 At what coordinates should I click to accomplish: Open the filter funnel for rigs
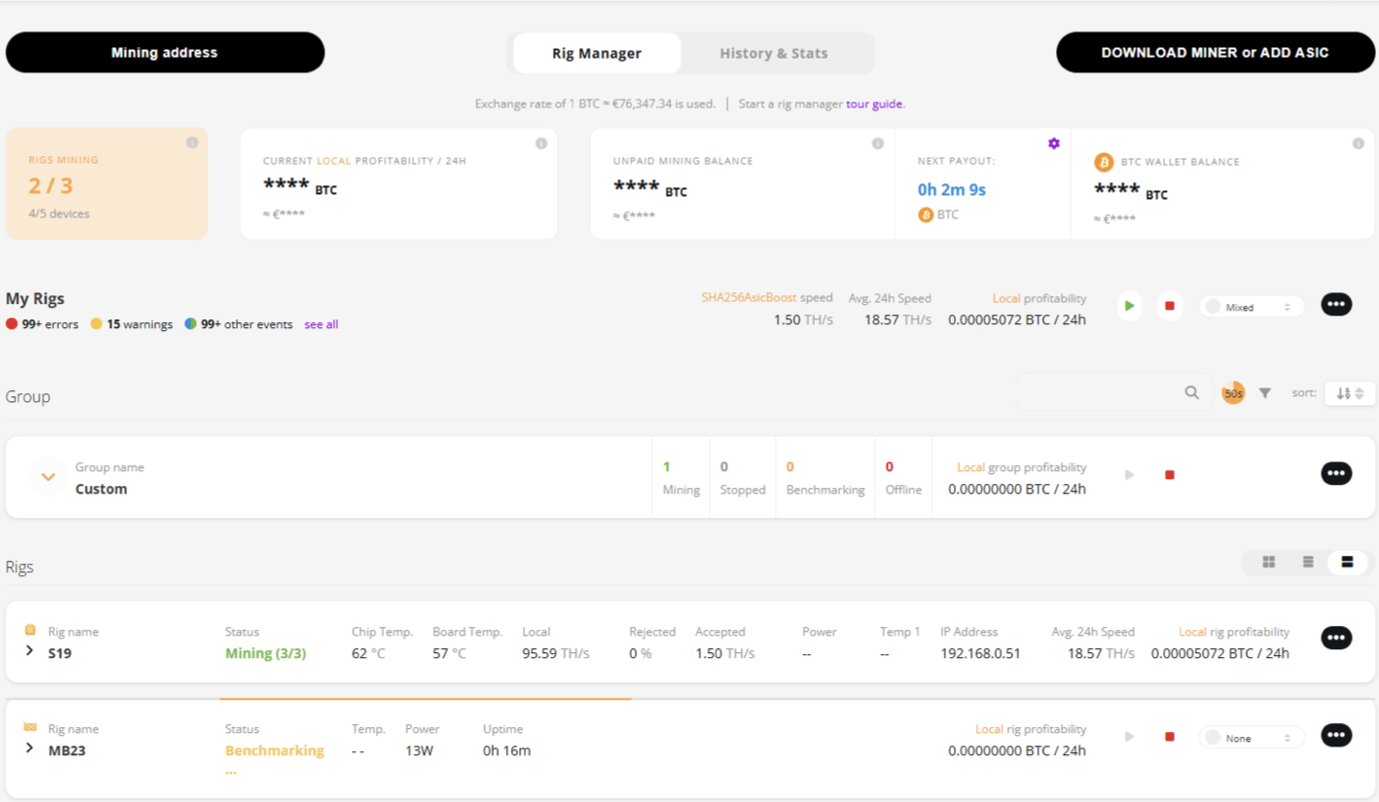click(x=1265, y=392)
